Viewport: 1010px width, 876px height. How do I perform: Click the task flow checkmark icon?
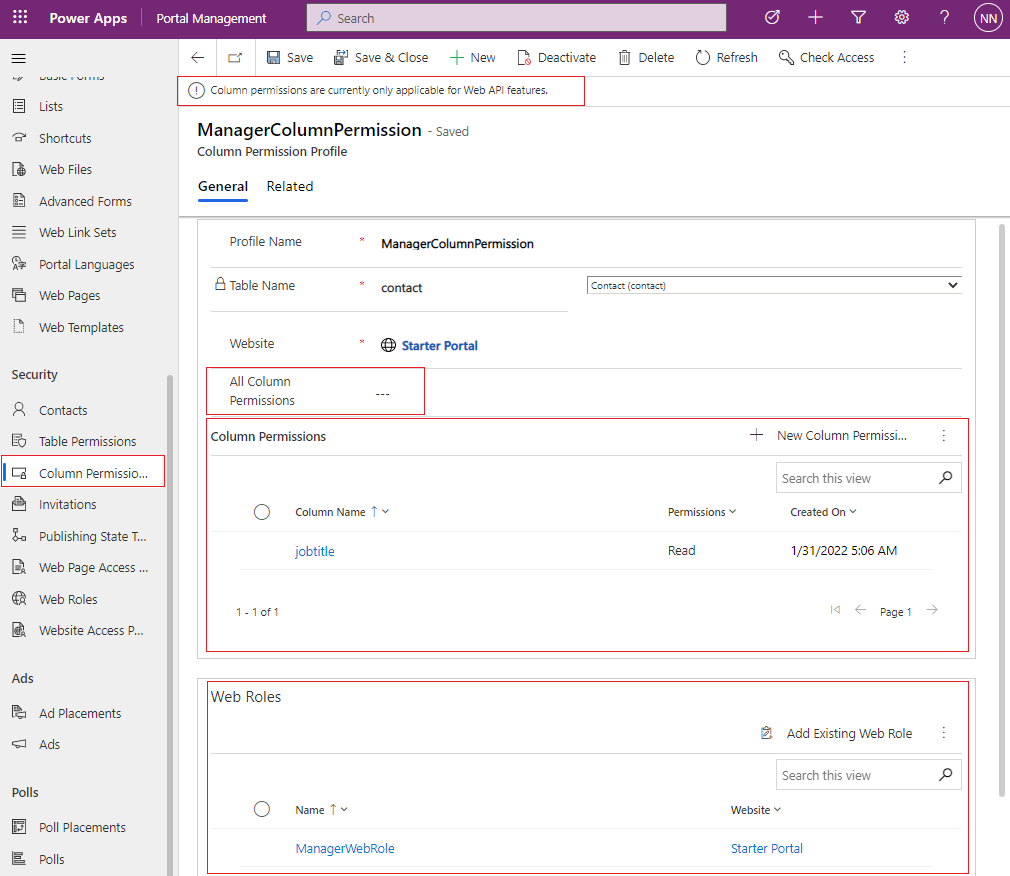[x=772, y=17]
